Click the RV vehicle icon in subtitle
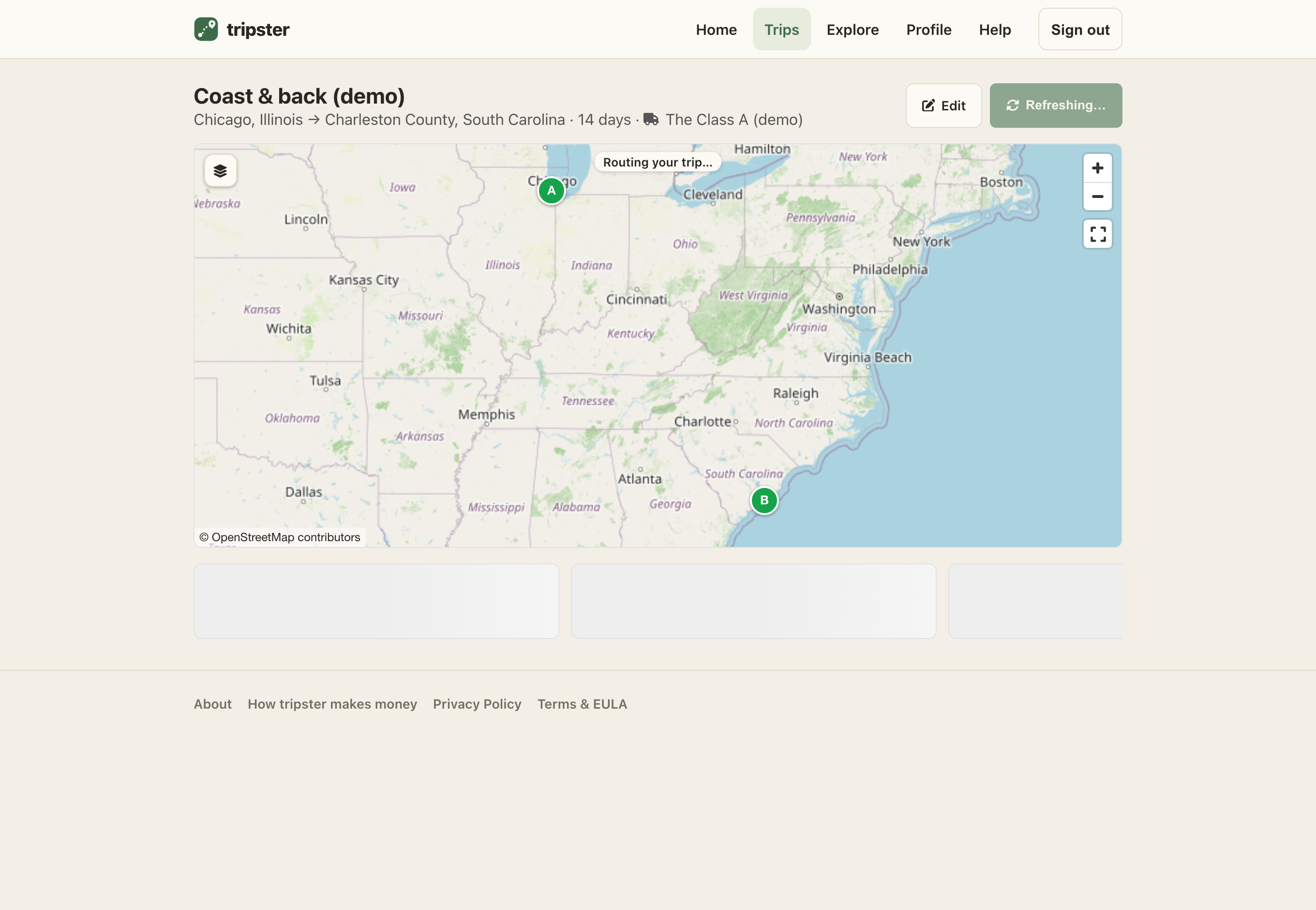This screenshot has width=1316, height=910. (651, 119)
